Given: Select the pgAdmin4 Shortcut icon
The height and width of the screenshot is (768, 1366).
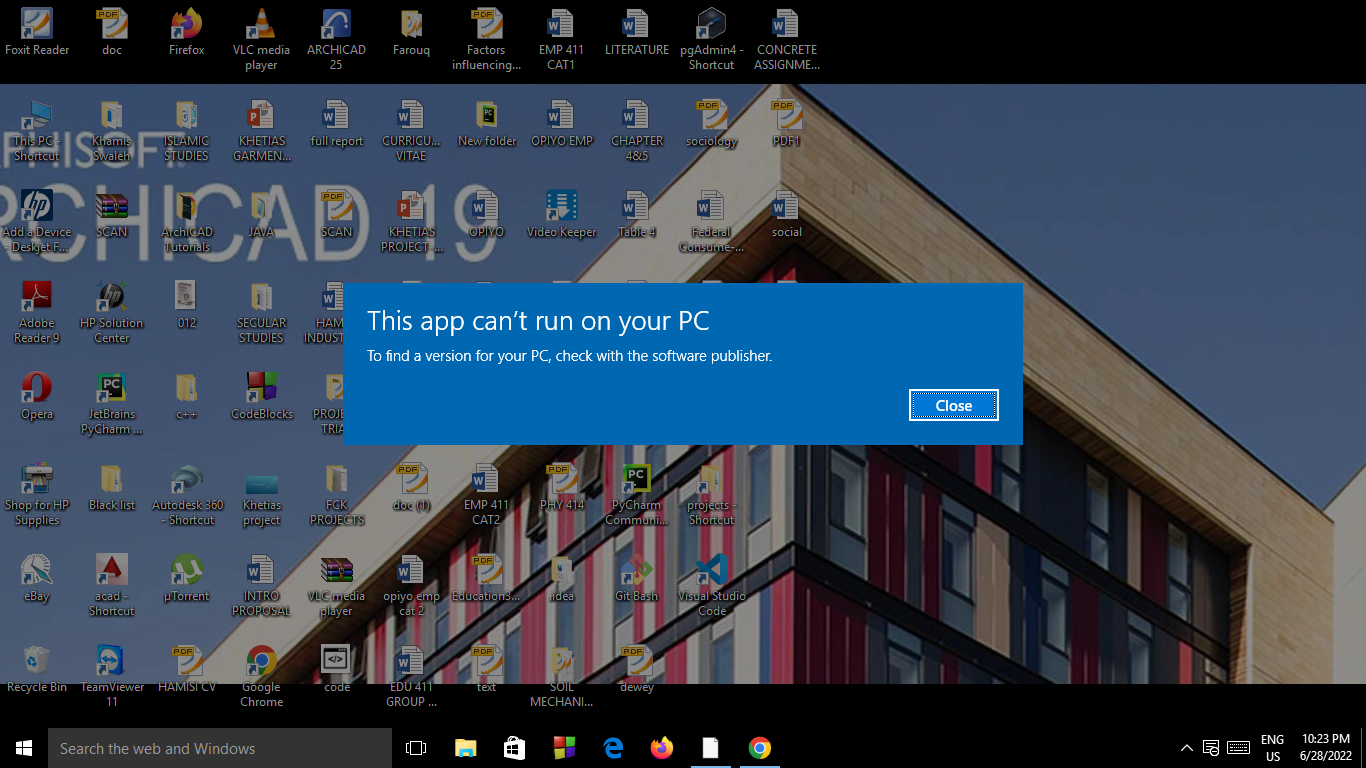Looking at the screenshot, I should [711, 40].
